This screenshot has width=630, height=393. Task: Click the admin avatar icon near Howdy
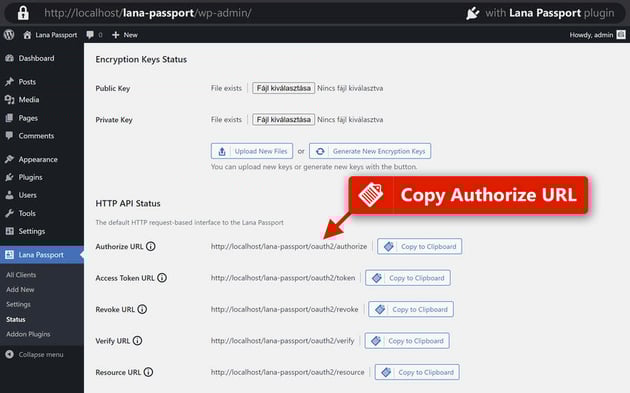pos(621,35)
